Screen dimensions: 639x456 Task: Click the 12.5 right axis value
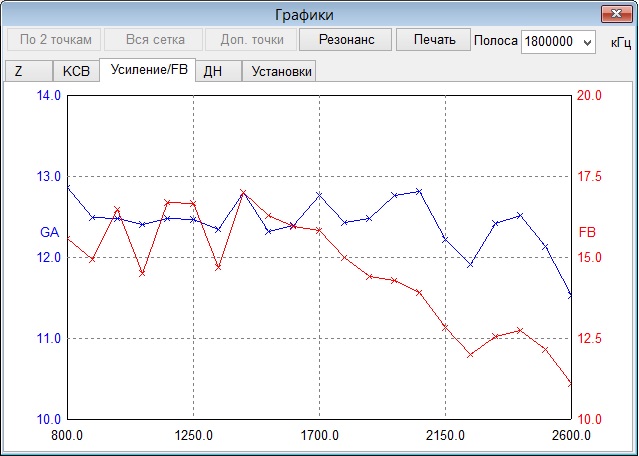point(589,338)
